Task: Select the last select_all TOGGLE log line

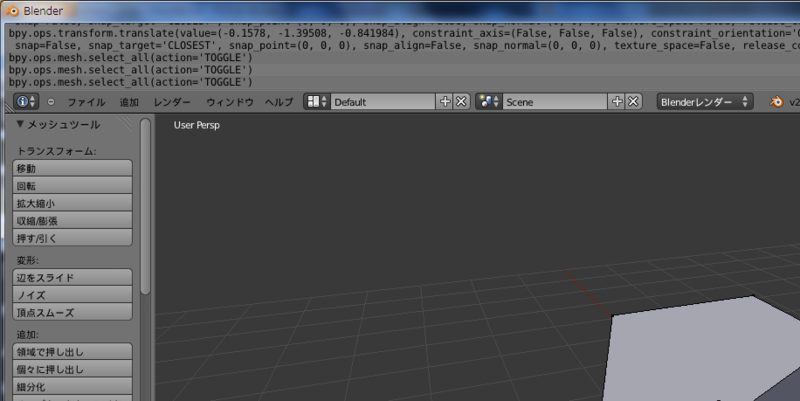Action: pyautogui.click(x=131, y=82)
